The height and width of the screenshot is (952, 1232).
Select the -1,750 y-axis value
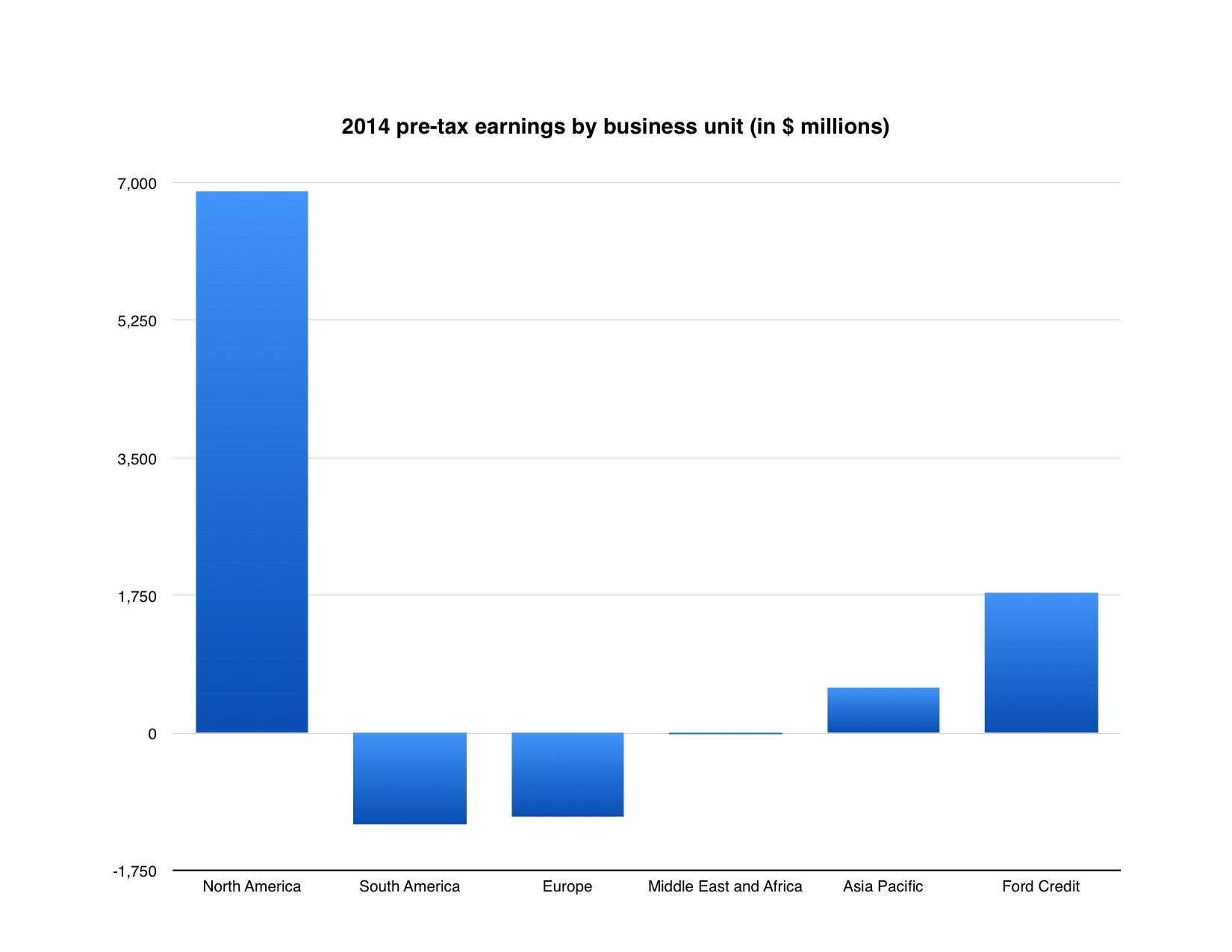point(134,871)
